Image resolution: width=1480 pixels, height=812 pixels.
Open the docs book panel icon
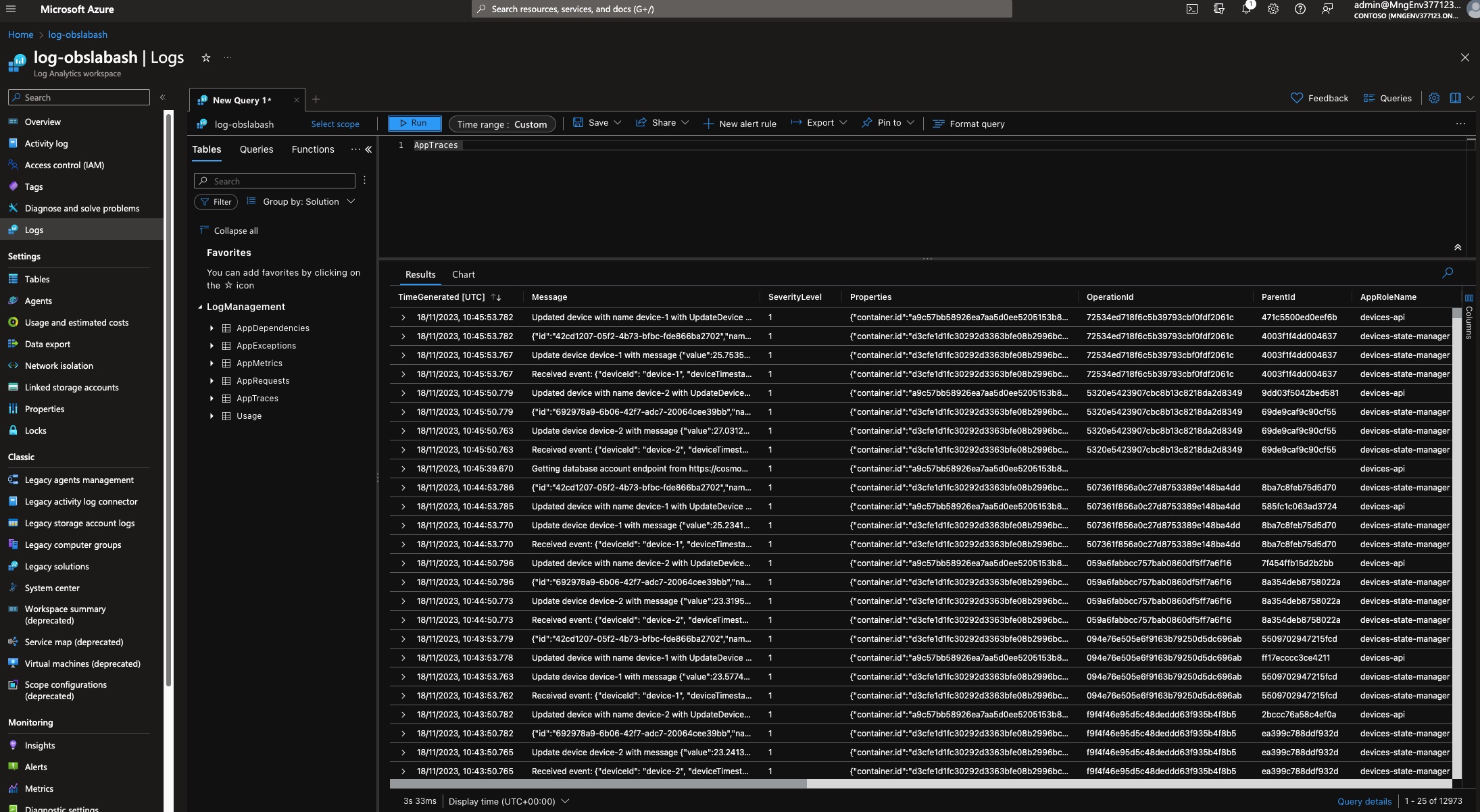click(x=1455, y=98)
